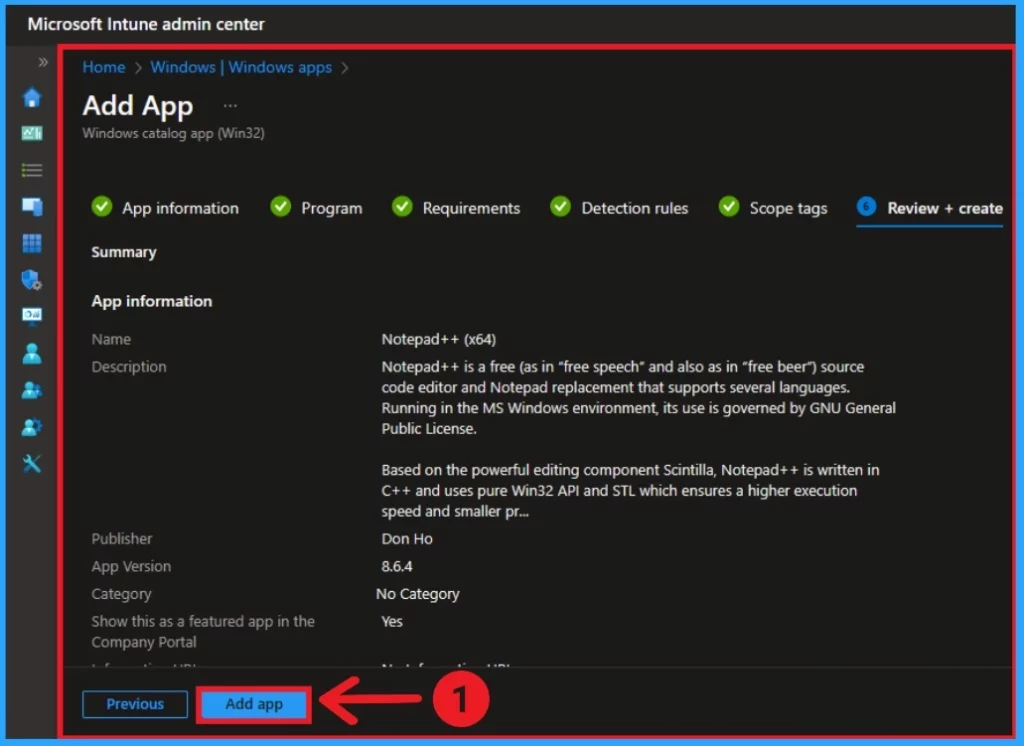Click the description text starting Notepad++ is a free
Image resolution: width=1024 pixels, height=746 pixels.
tap(639, 398)
